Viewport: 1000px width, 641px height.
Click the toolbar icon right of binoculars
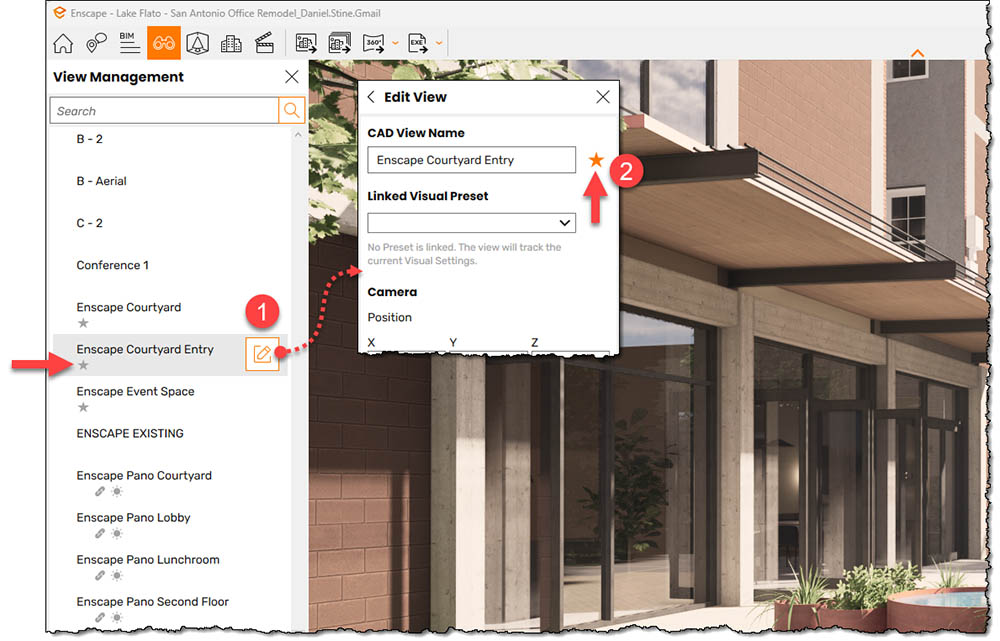(x=198, y=43)
